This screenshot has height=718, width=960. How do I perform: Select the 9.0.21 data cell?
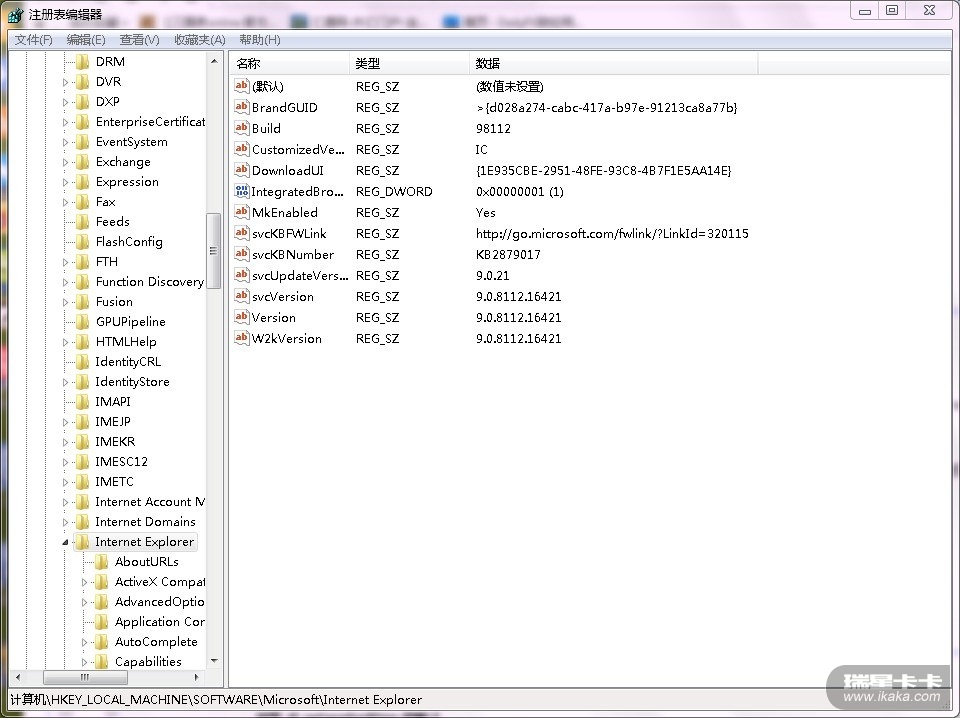[x=492, y=275]
